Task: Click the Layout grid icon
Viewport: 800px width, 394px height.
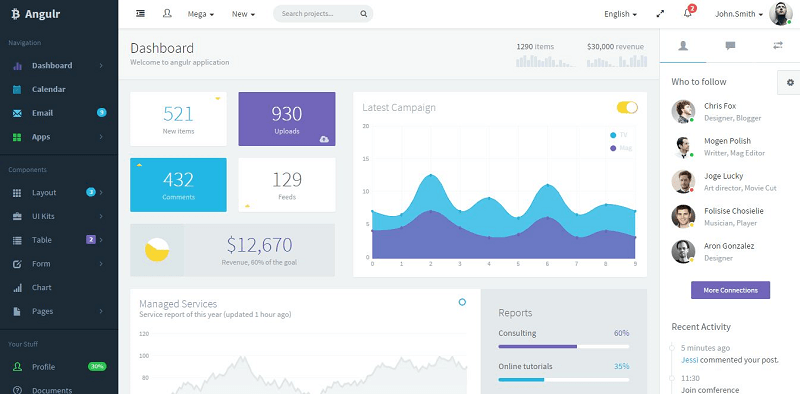Action: point(17,193)
